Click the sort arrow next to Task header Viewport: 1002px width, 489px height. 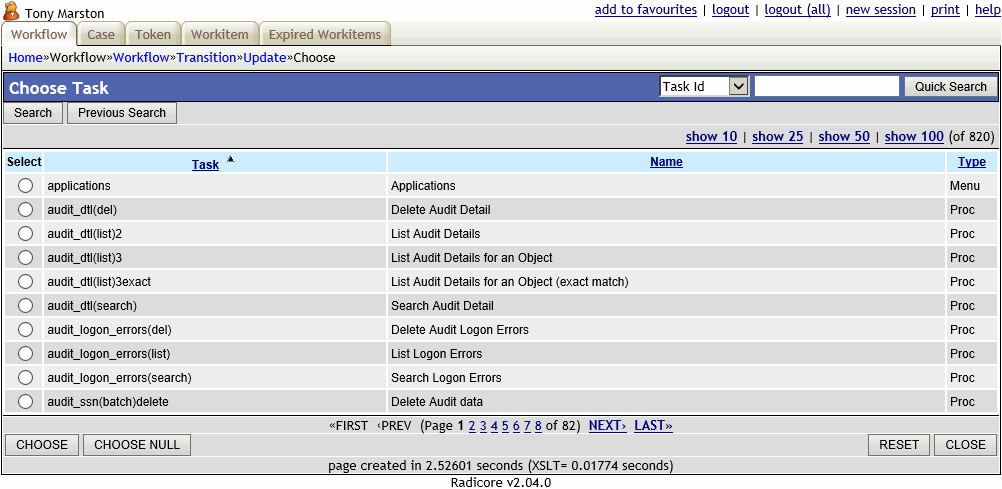point(230,159)
